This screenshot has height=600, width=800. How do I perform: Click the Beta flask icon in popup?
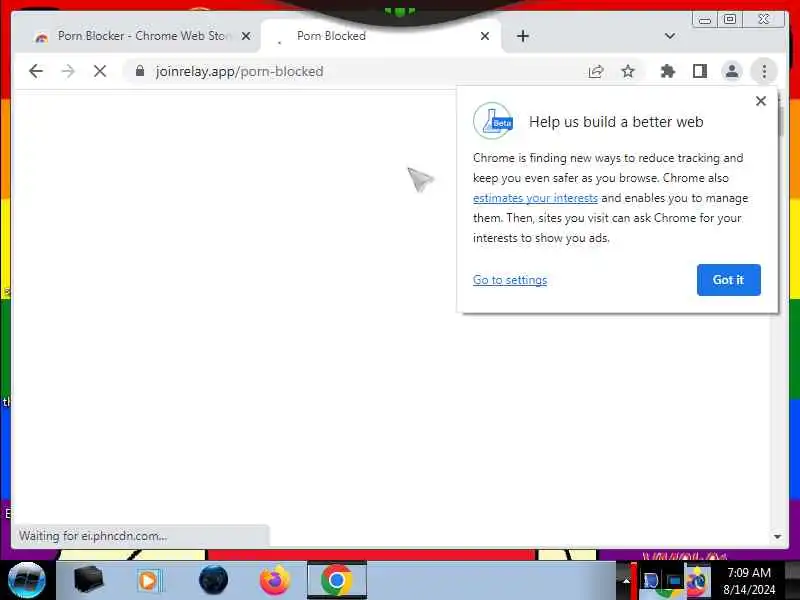click(x=493, y=121)
